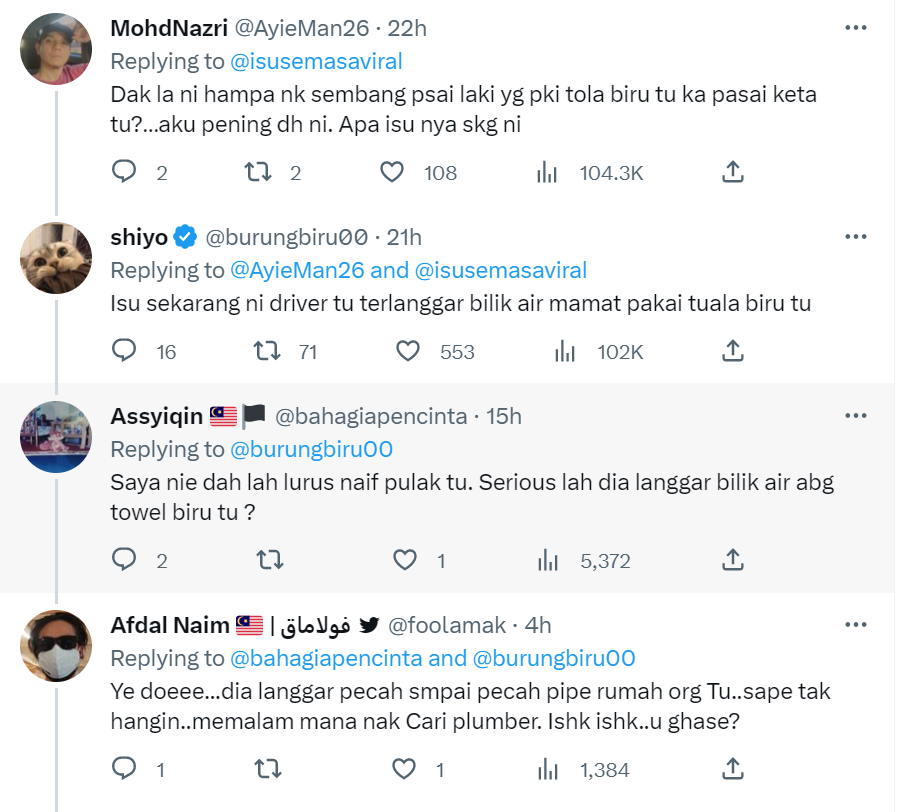This screenshot has width=899, height=812.
Task: Share Afdal Naim's tweet
Action: pos(732,768)
